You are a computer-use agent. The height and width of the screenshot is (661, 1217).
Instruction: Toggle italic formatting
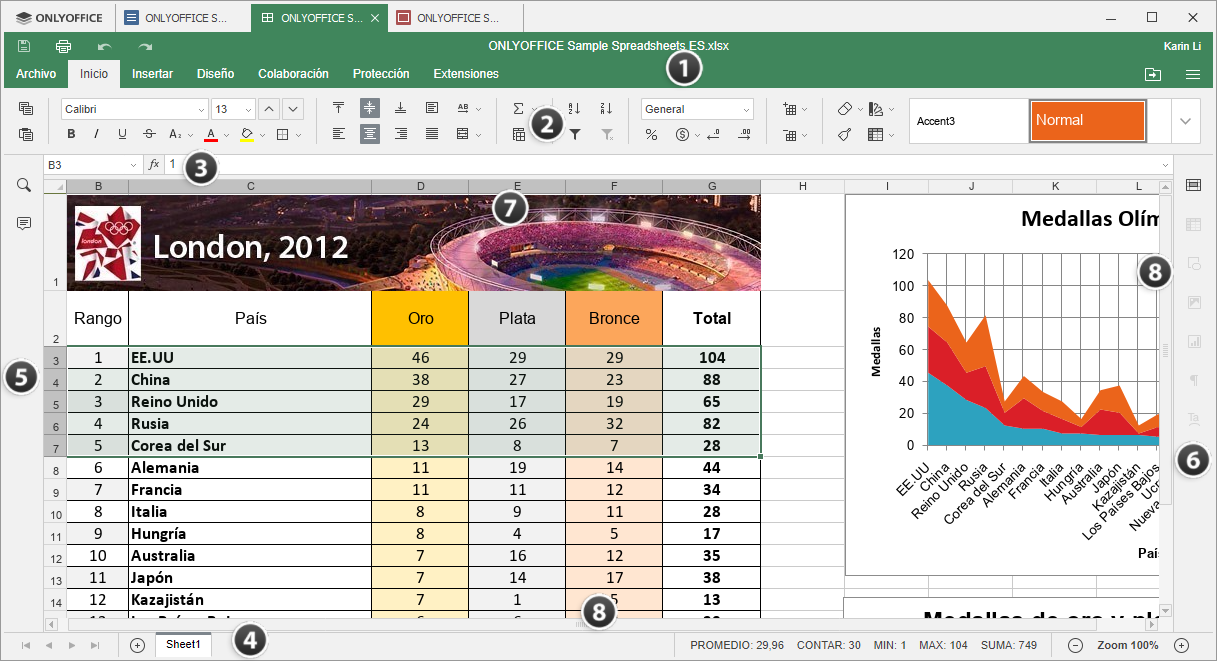(x=97, y=134)
